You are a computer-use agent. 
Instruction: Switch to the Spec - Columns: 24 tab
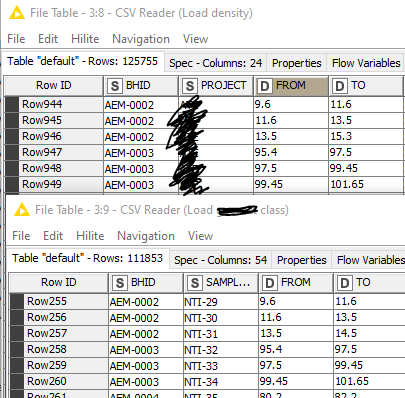point(215,63)
